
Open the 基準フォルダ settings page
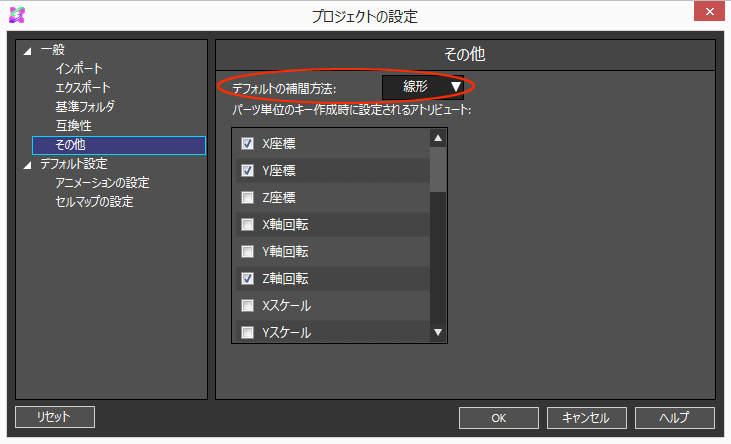pos(85,107)
